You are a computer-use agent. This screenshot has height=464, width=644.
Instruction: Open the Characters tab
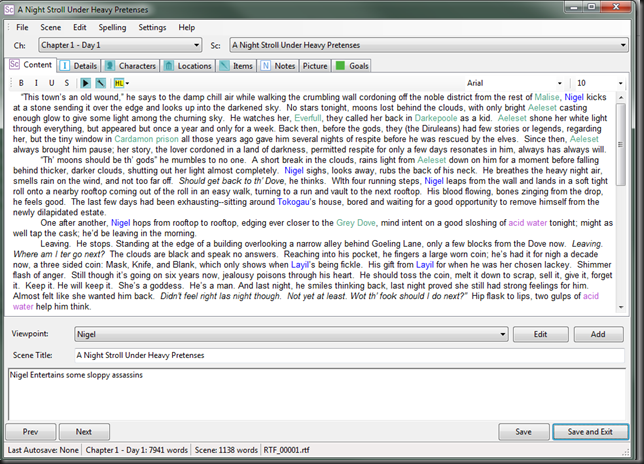tap(131, 66)
